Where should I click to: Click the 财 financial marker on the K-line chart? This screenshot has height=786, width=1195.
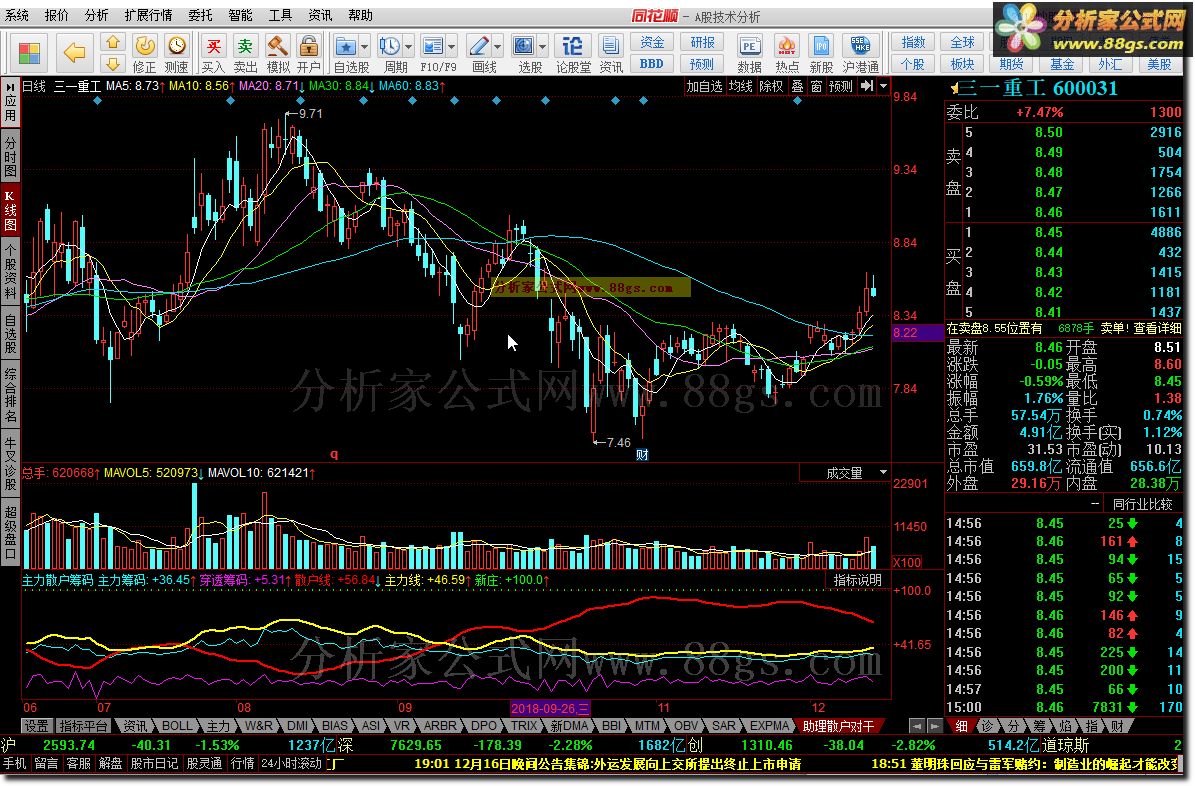click(x=642, y=454)
